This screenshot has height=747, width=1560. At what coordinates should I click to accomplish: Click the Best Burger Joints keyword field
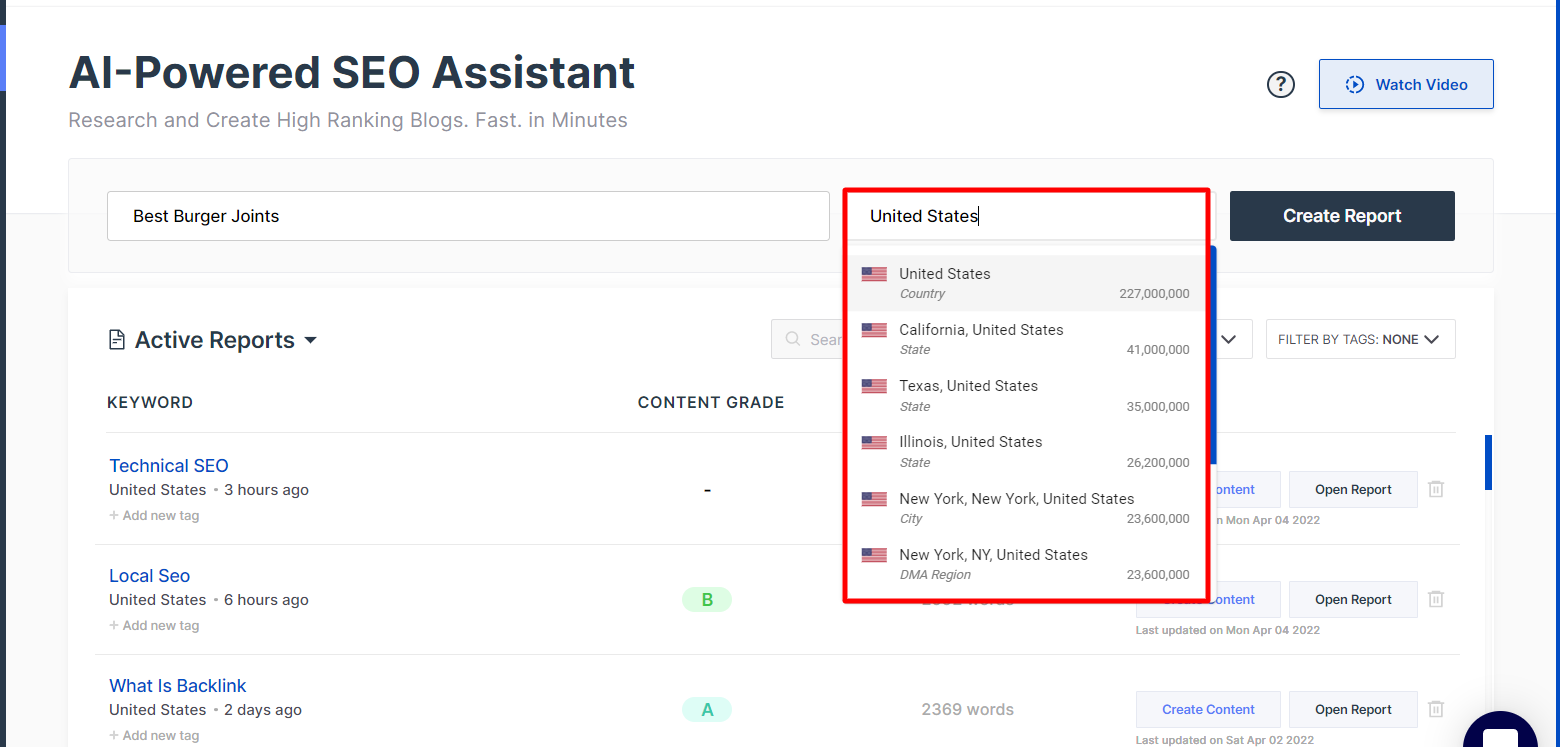coord(468,216)
